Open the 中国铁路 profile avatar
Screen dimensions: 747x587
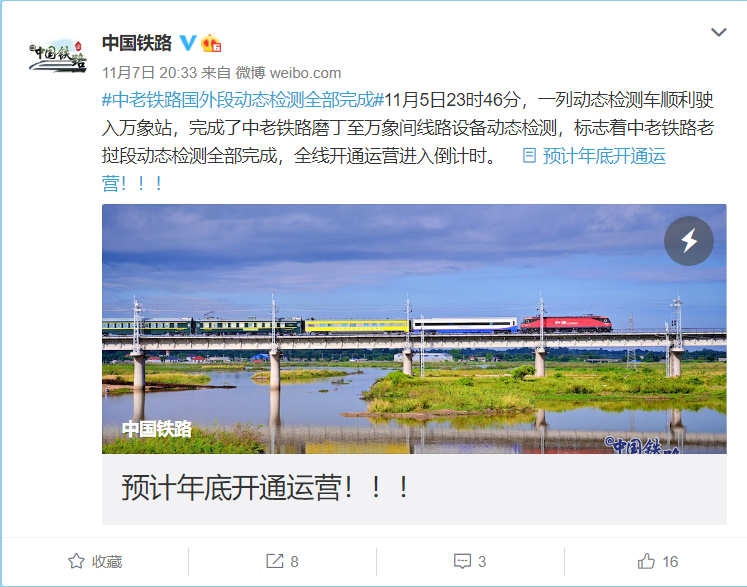[x=58, y=56]
